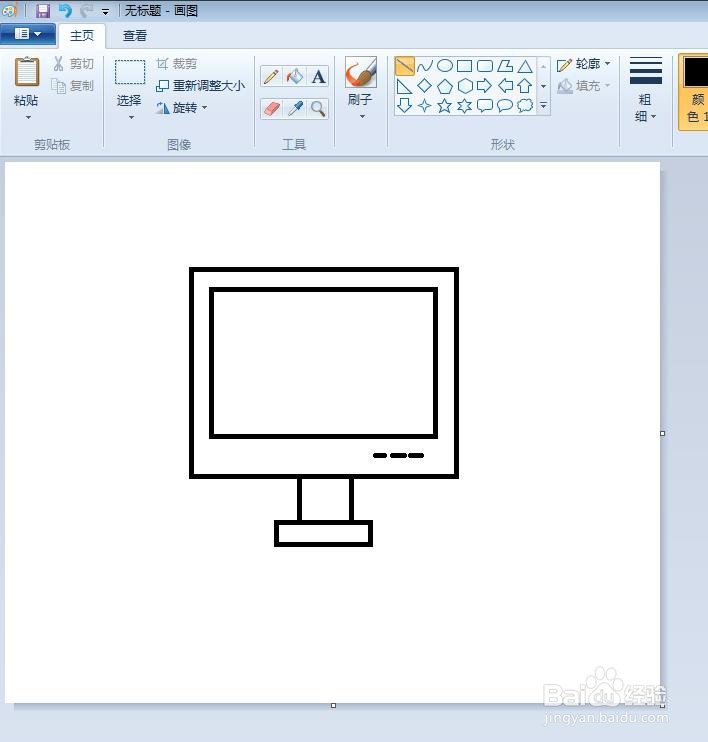Select the Line shape
This screenshot has width=708, height=742.
tap(404, 66)
